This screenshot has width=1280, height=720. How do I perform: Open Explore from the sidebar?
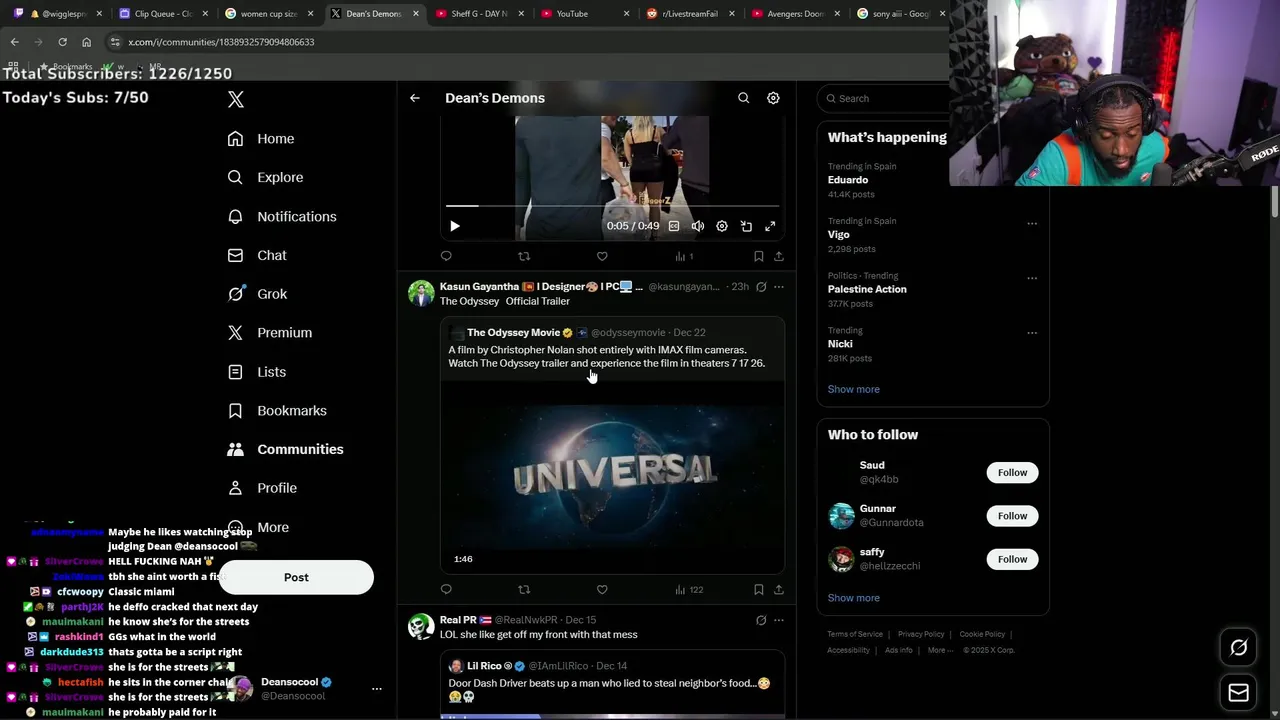pos(265,177)
